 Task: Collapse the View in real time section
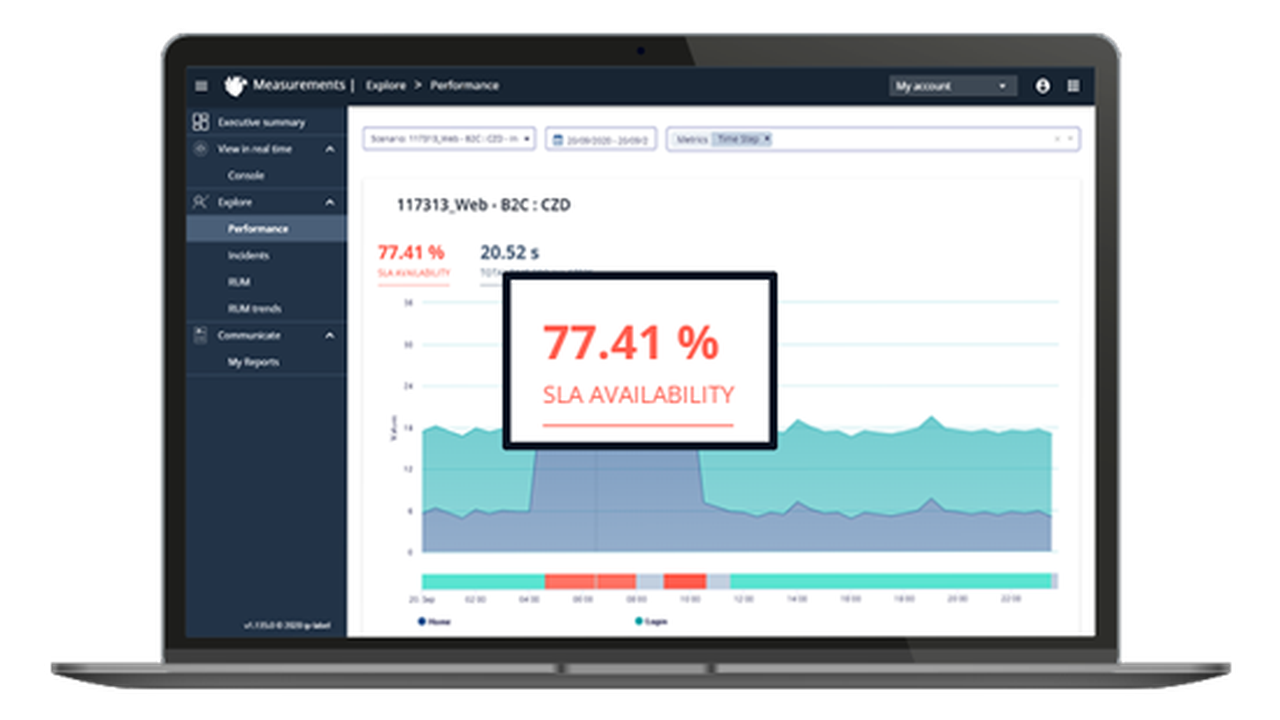point(330,149)
